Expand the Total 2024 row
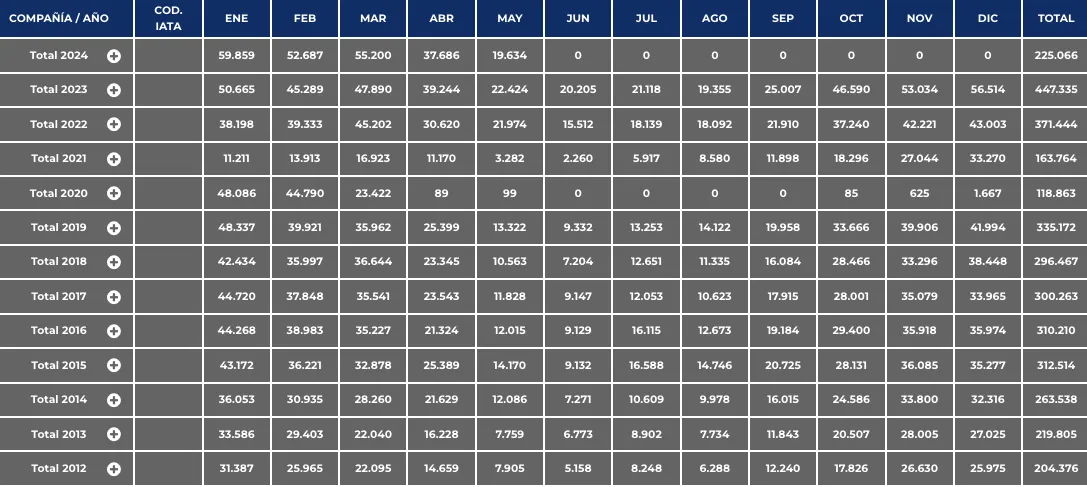 (x=114, y=56)
